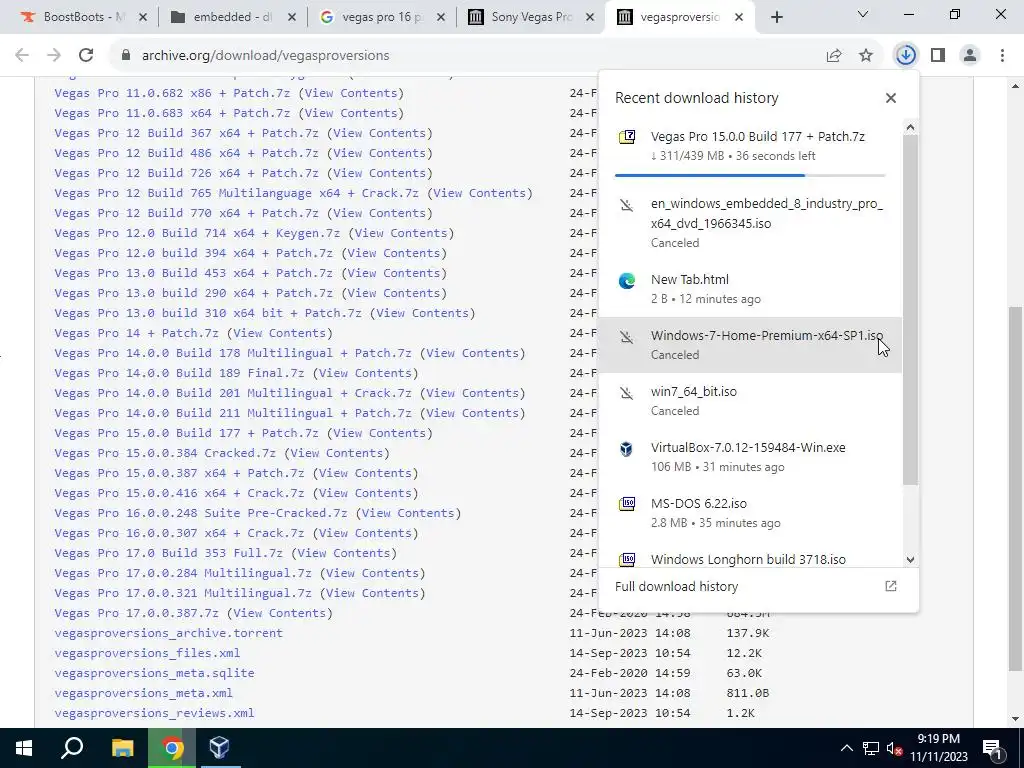The height and width of the screenshot is (768, 1024).
Task: Open the Chrome profile menu
Action: (x=970, y=56)
